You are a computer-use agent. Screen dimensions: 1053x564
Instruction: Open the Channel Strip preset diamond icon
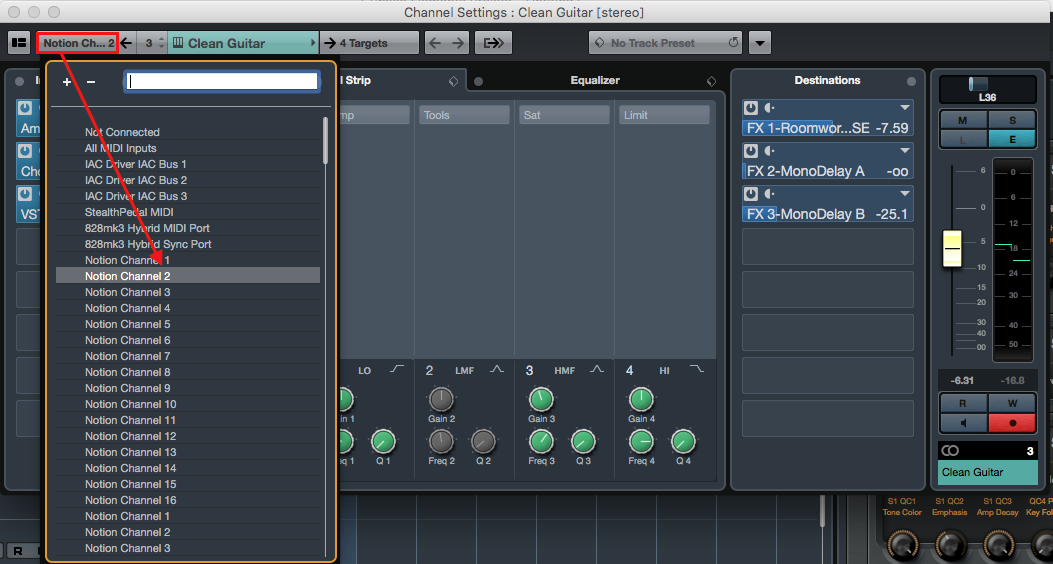tap(454, 81)
